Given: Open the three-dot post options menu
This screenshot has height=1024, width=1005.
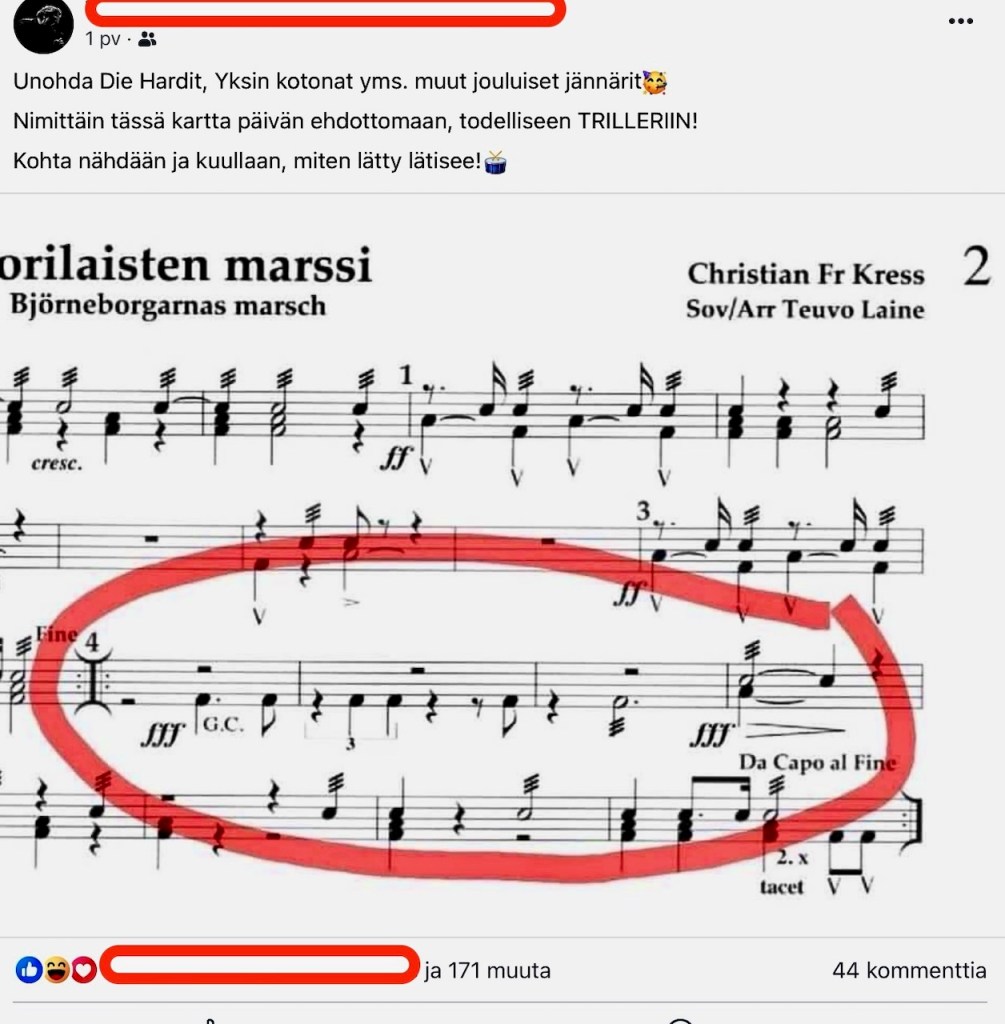Looking at the screenshot, I should coord(960,21).
